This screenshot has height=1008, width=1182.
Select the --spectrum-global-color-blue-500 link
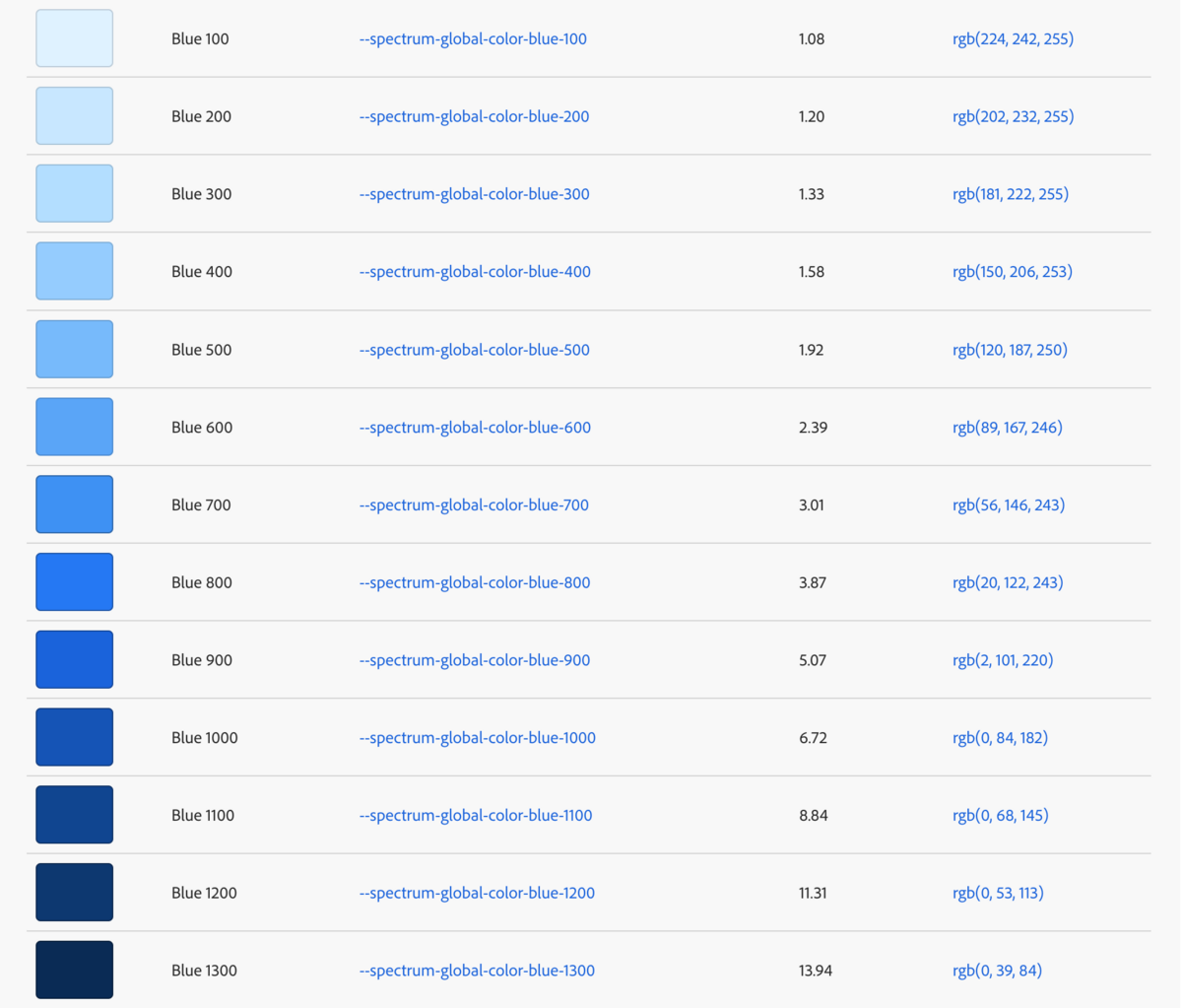[474, 350]
